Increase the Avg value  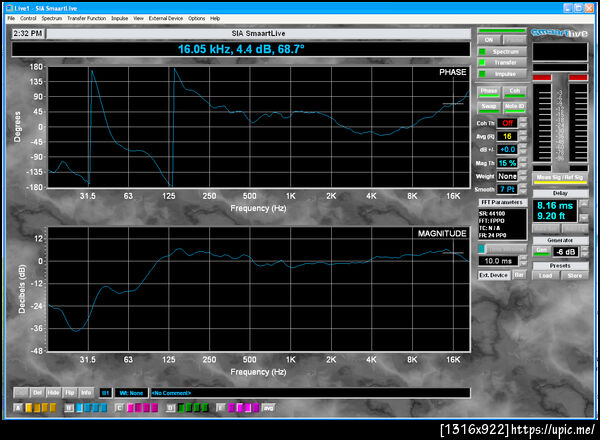[x=523, y=134]
